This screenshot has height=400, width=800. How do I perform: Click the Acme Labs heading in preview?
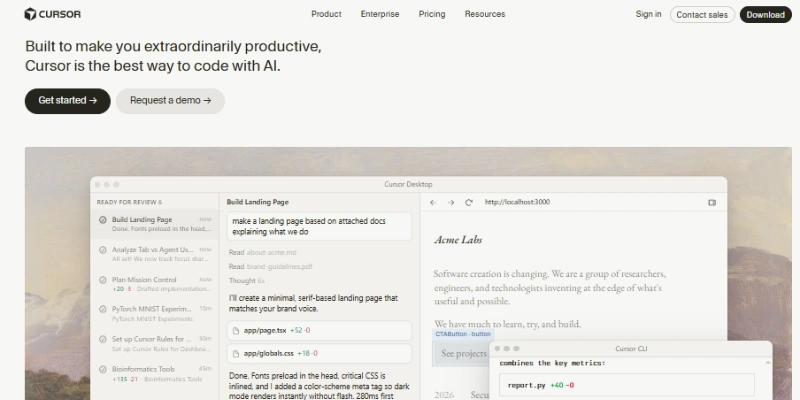tap(458, 240)
